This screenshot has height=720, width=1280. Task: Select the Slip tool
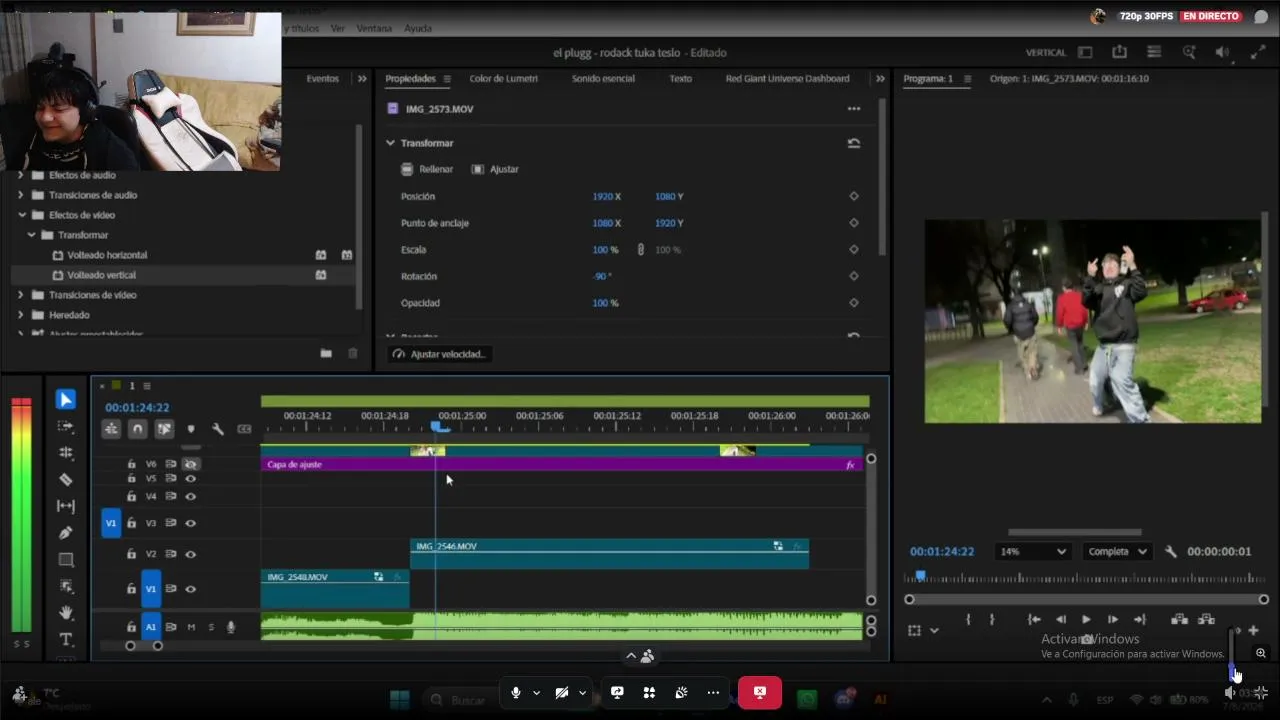(x=66, y=506)
